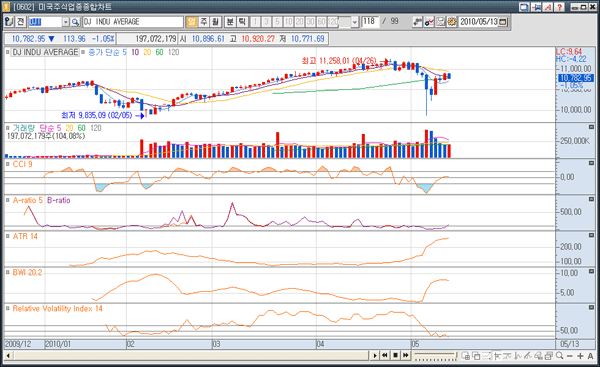Click the magnifier zoom icon in bottom toolbar
Image resolution: width=600 pixels, height=367 pixels.
559,356
